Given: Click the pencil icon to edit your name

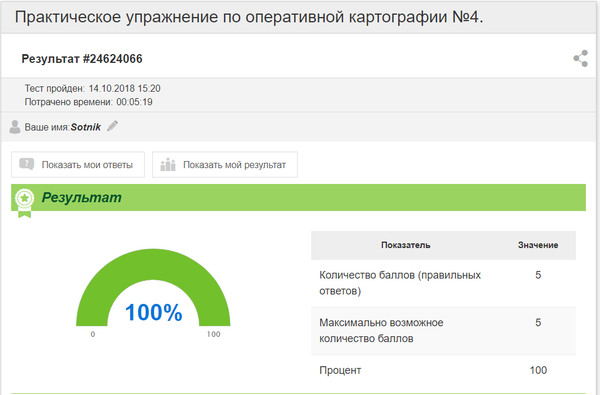Looking at the screenshot, I should pyautogui.click(x=112, y=126).
